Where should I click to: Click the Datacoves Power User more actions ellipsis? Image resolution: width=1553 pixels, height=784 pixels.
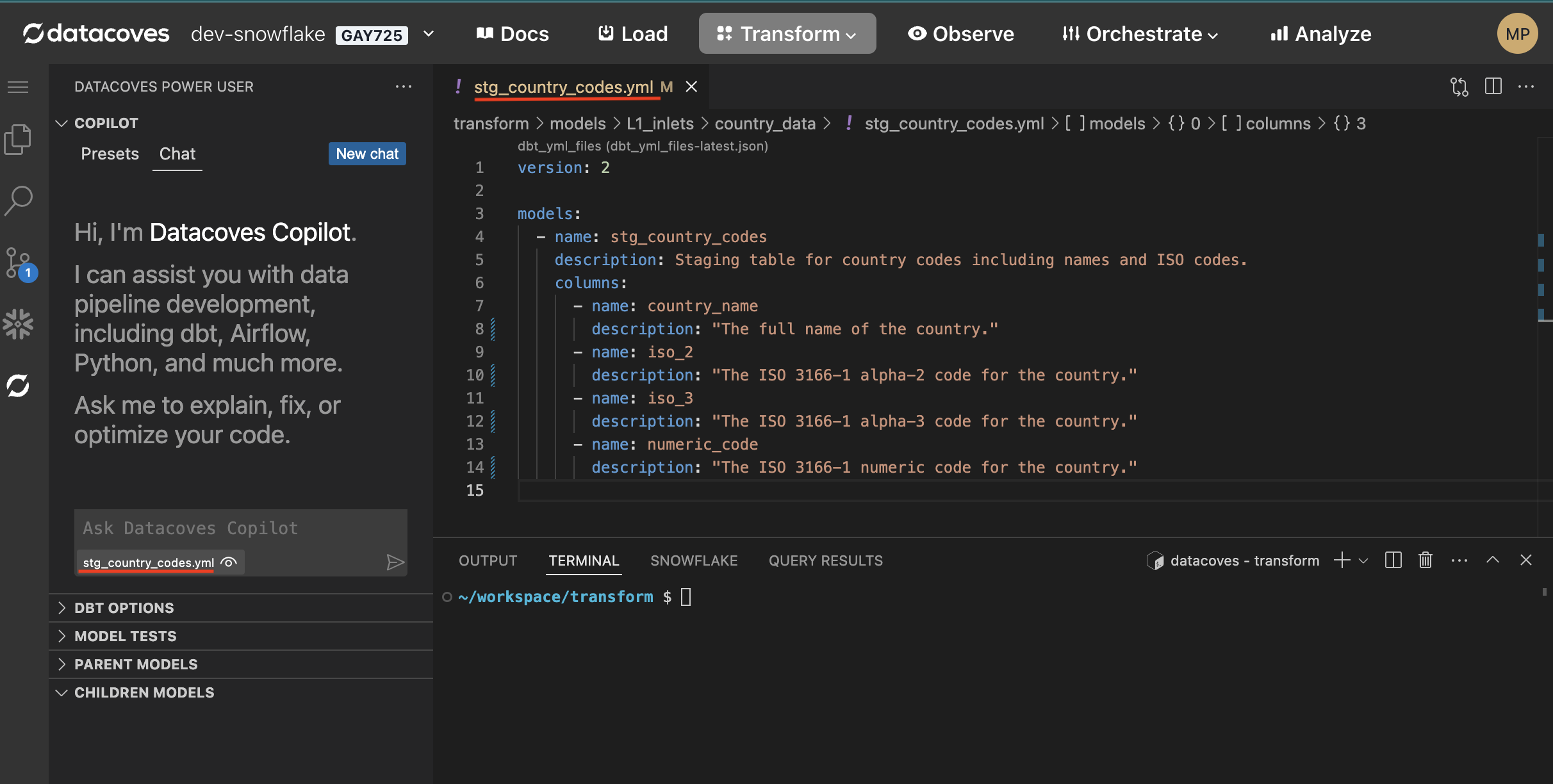coord(404,86)
